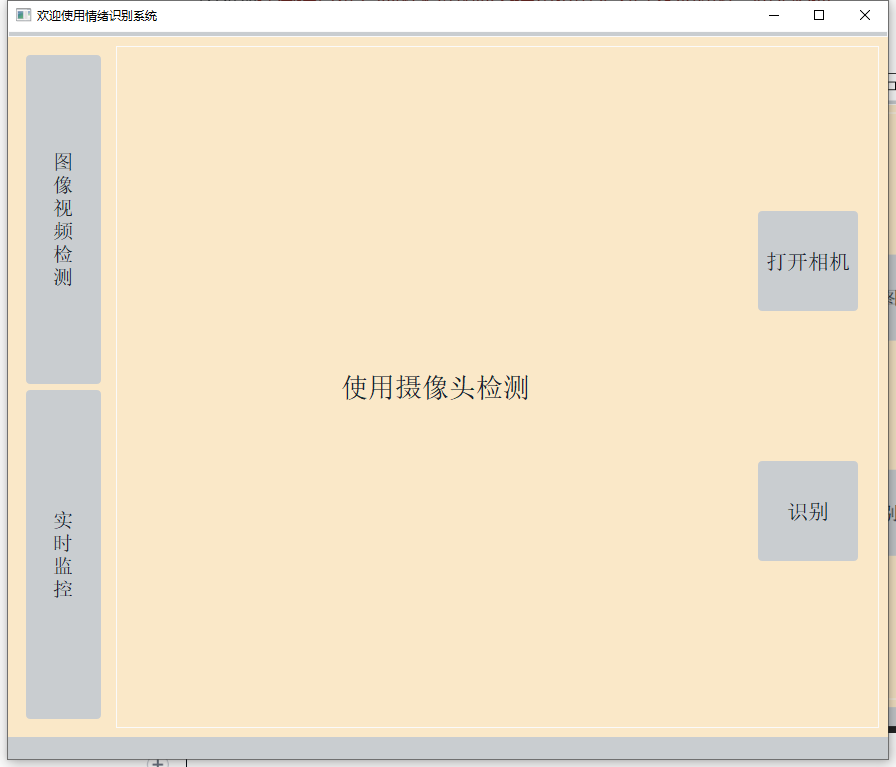Maximize the 欢迎使用情绪识别系统 window

[819, 15]
